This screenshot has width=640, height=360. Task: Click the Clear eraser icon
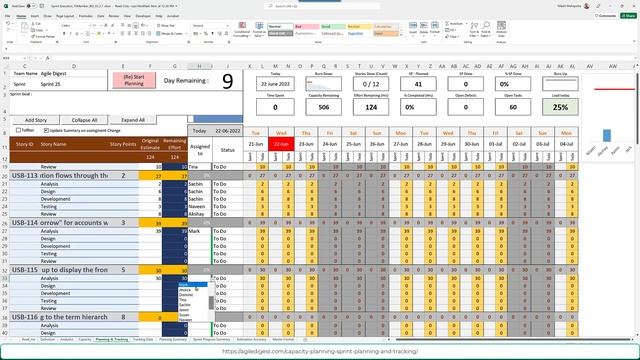[x=447, y=36]
